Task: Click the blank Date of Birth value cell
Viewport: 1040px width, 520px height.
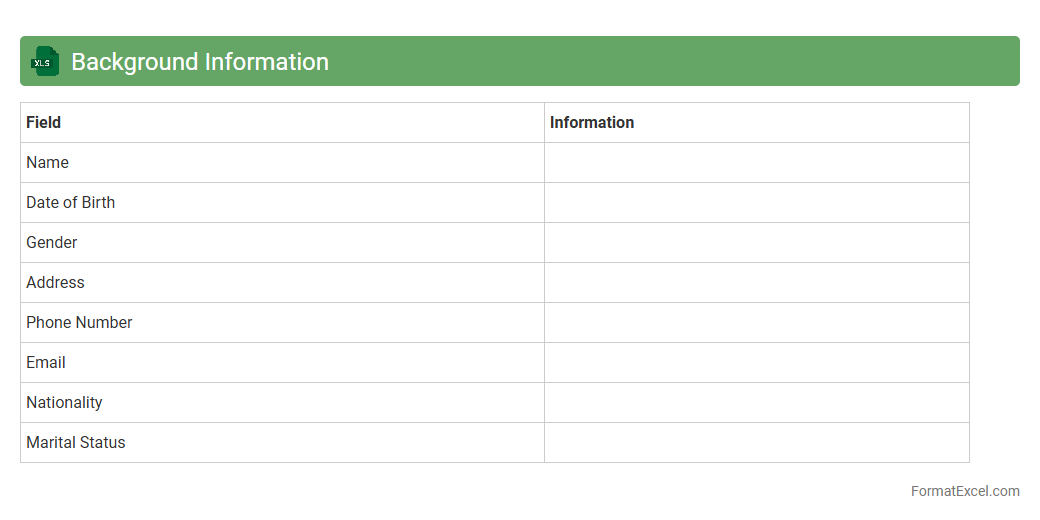Action: [756, 203]
